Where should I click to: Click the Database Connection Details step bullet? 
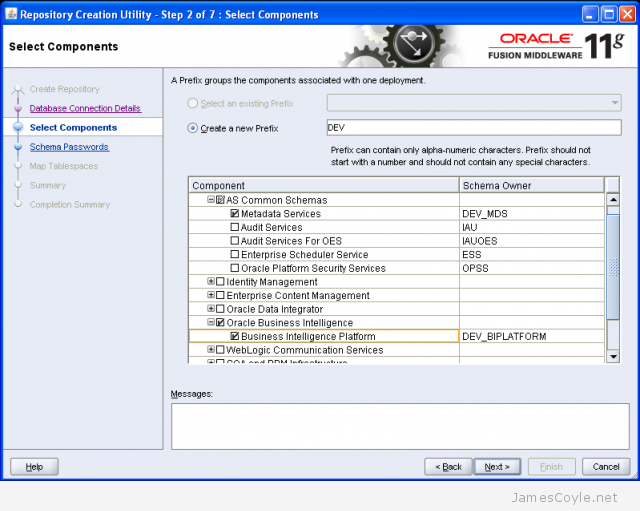pos(18,109)
